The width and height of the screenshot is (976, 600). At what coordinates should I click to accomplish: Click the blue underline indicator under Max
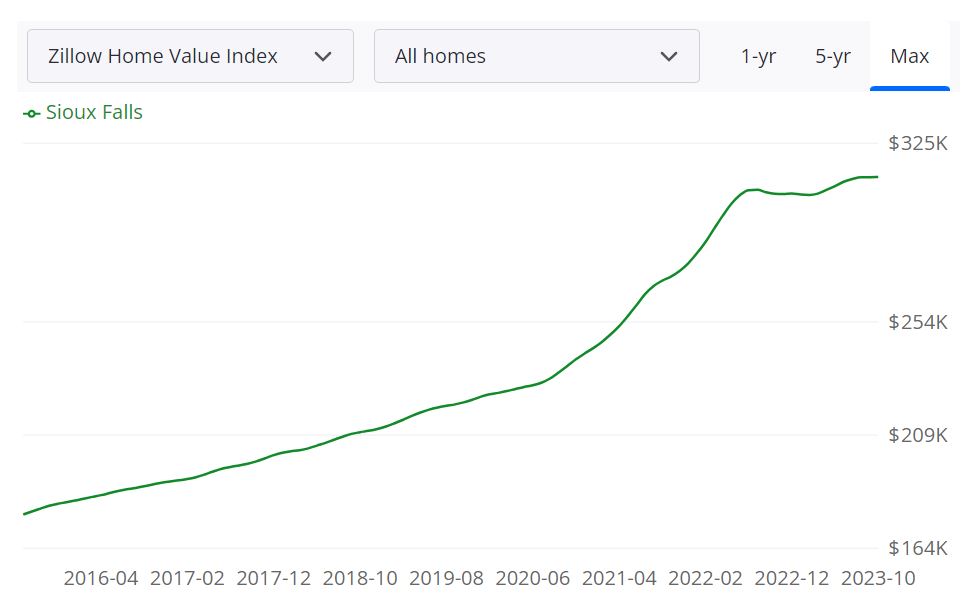coord(908,88)
